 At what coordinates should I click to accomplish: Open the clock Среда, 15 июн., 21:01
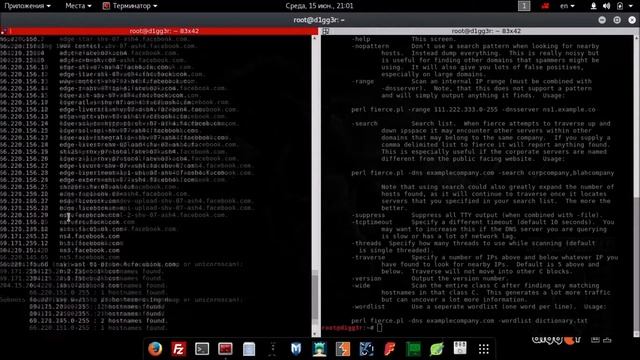[319, 6]
